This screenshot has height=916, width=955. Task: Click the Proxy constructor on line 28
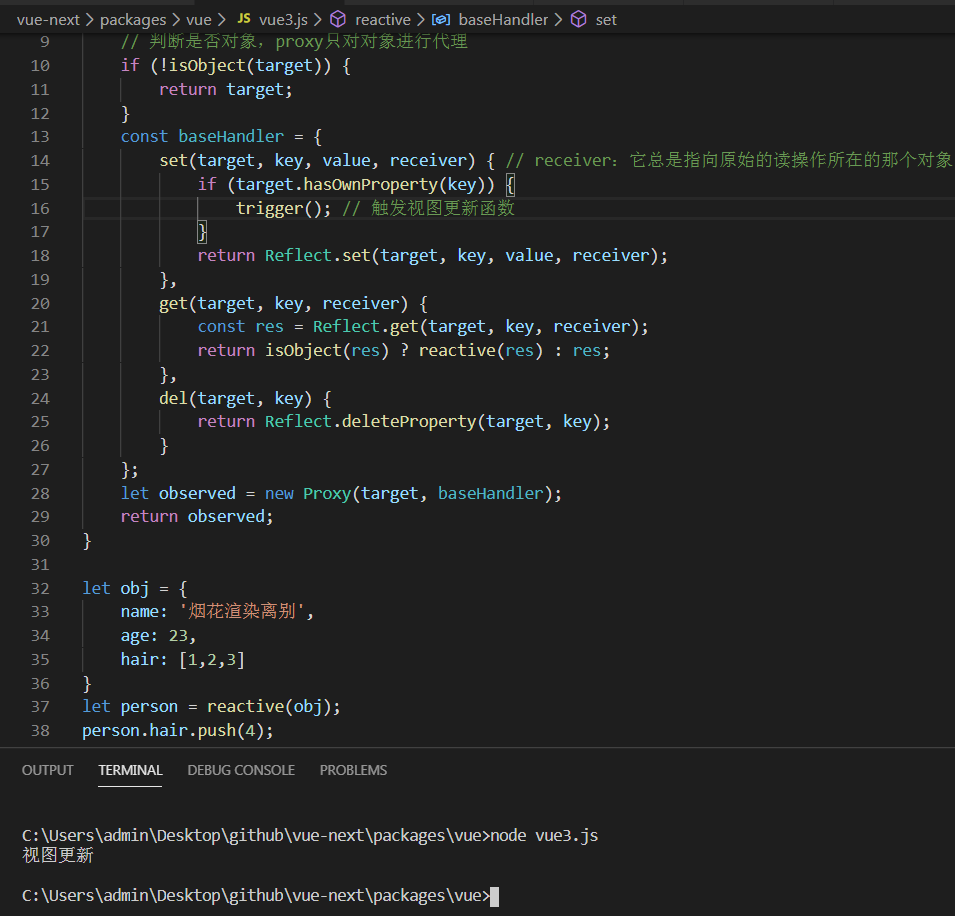click(327, 493)
